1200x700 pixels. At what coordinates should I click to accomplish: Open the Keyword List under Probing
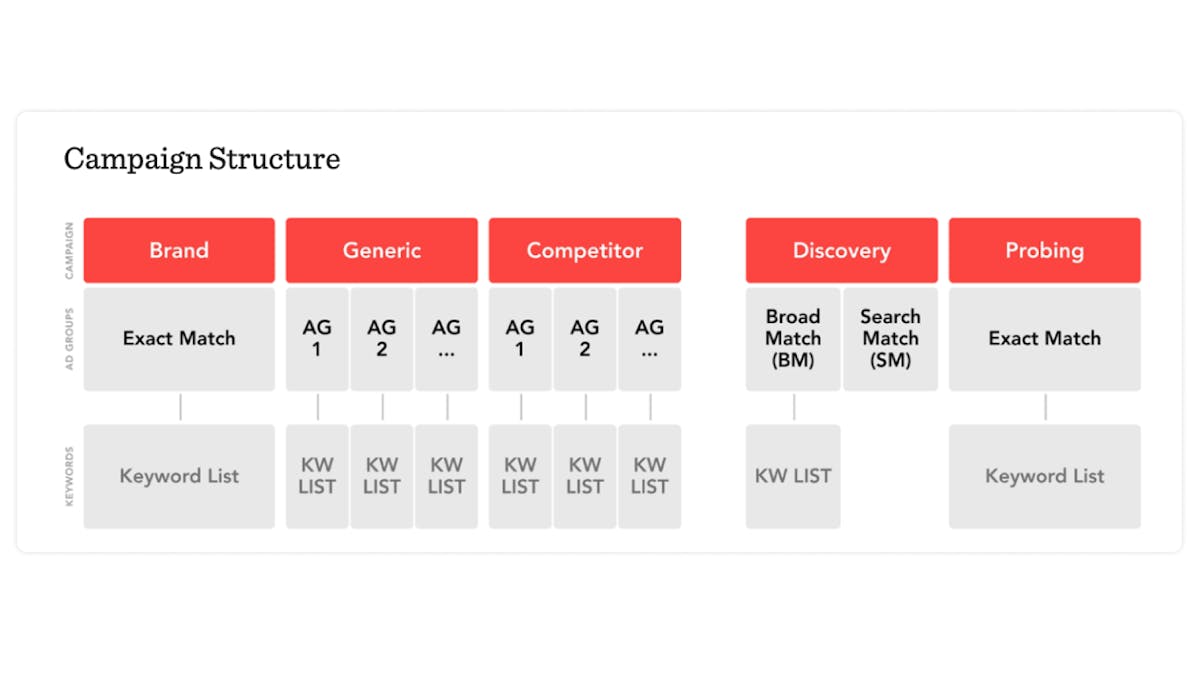point(1044,476)
